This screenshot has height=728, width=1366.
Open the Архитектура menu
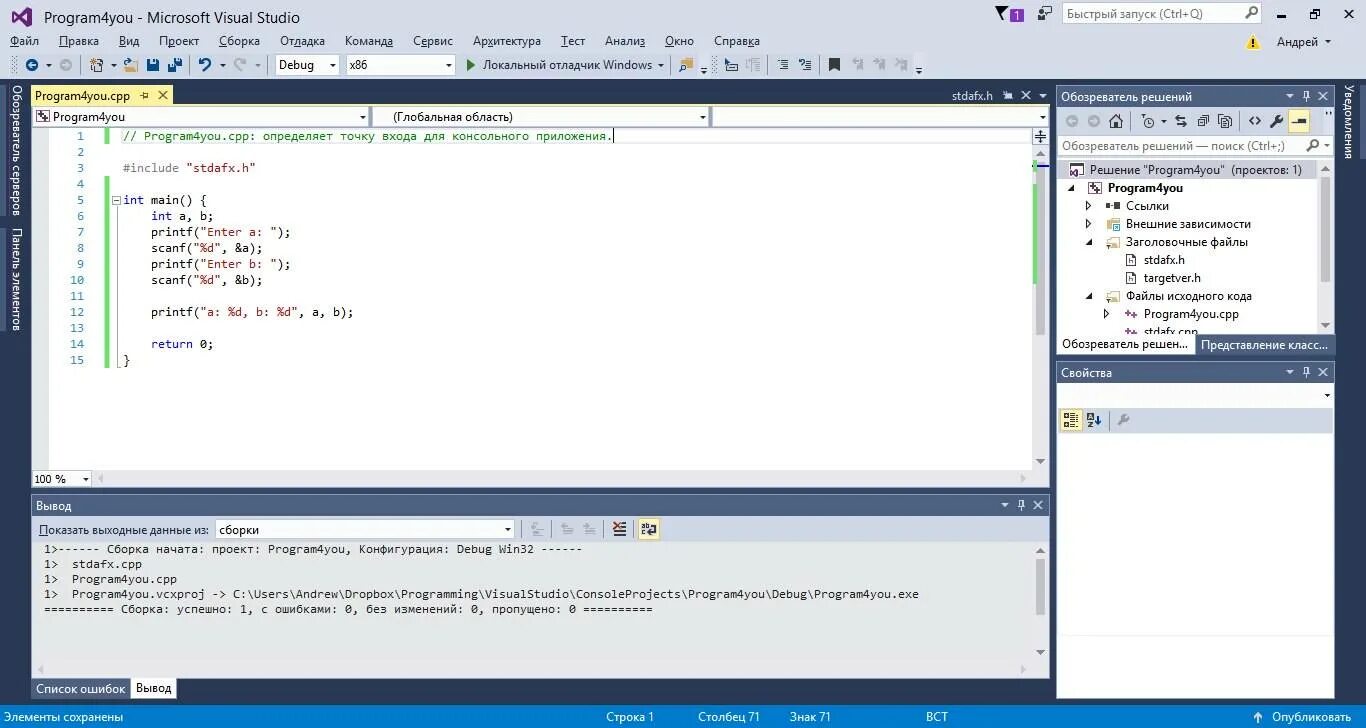point(507,41)
